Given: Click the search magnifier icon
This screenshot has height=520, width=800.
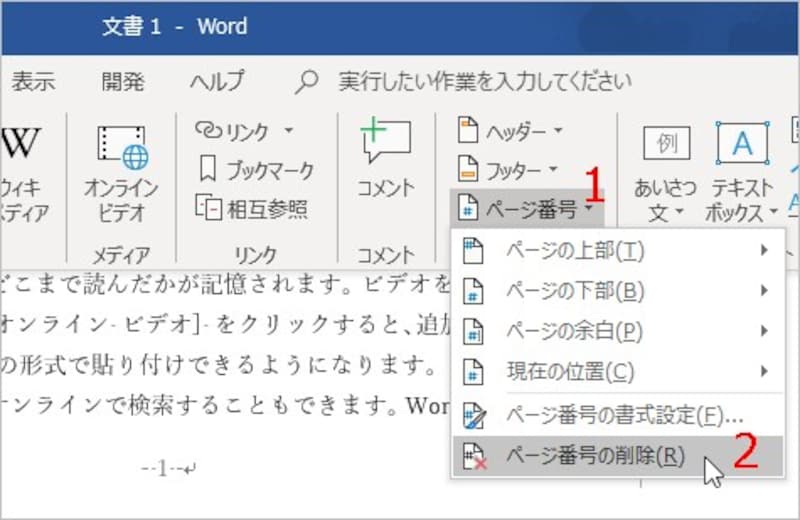Looking at the screenshot, I should pos(307,82).
